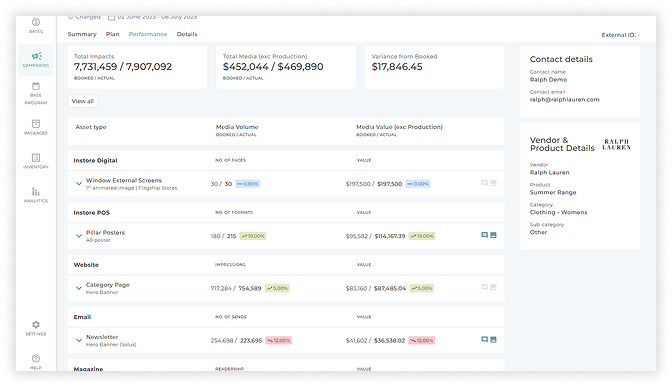The image size is (672, 387).
Task: Switch to the Details tab
Action: tap(187, 34)
